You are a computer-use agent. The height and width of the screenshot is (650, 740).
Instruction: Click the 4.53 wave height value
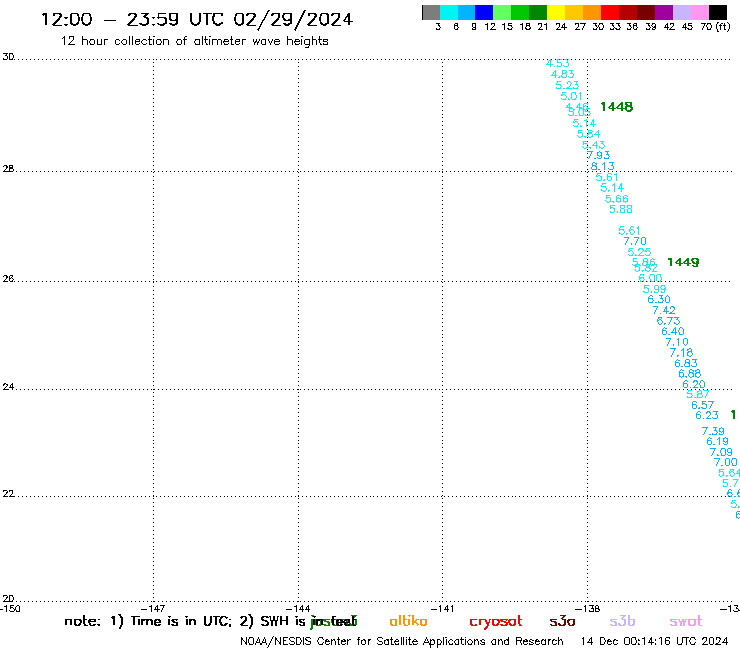click(x=558, y=63)
